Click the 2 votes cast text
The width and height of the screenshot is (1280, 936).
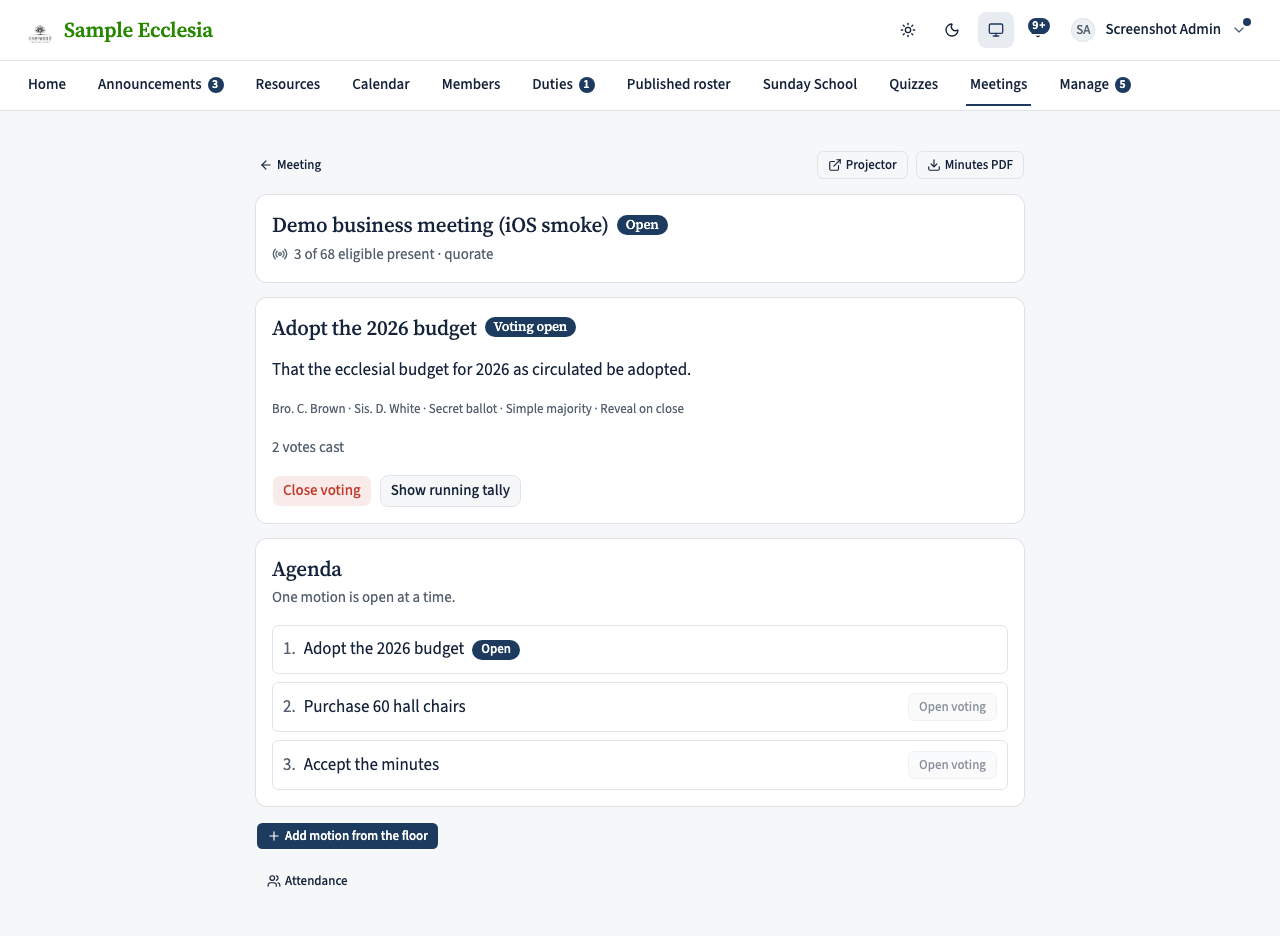[x=308, y=447]
